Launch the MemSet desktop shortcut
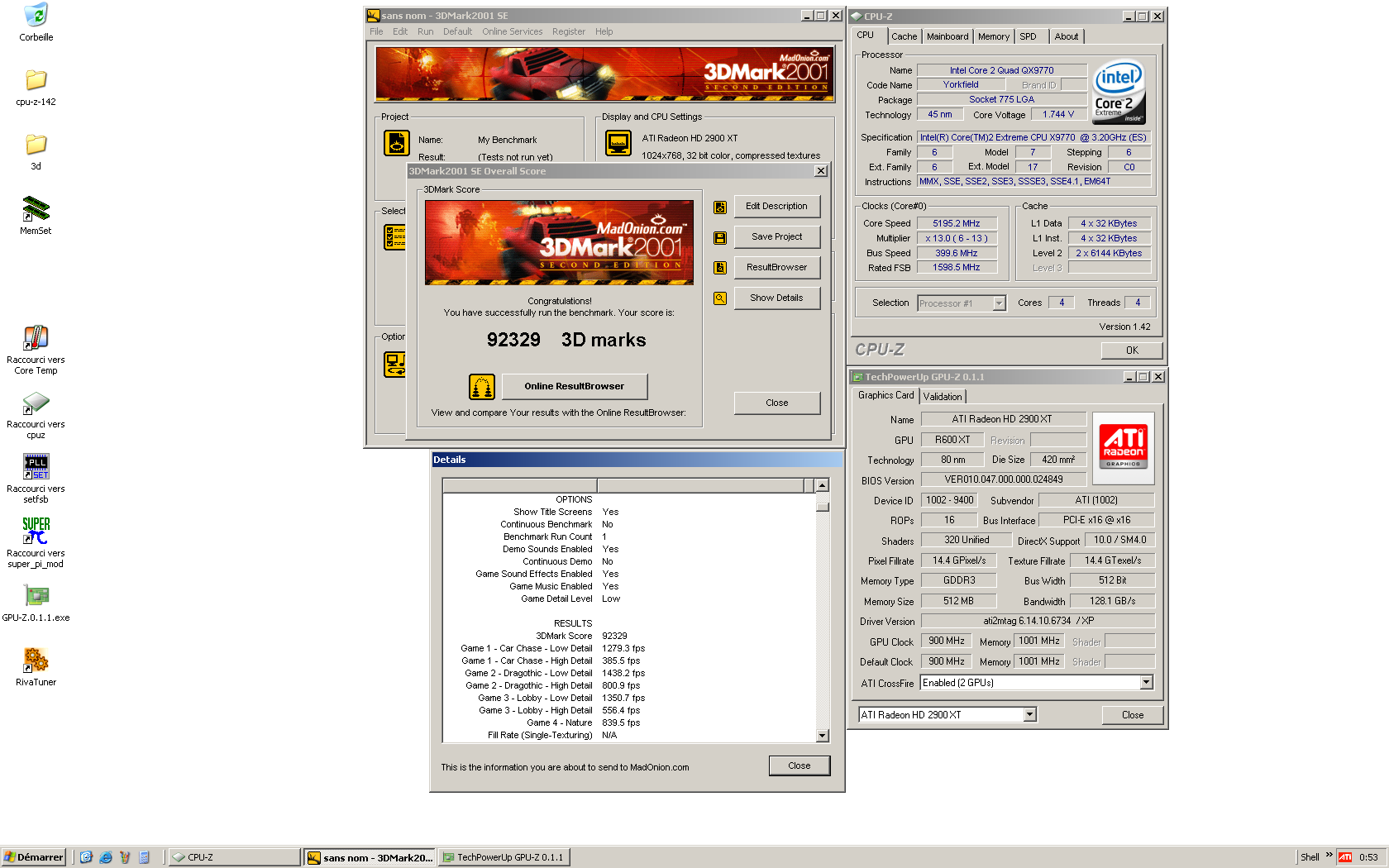 click(36, 209)
